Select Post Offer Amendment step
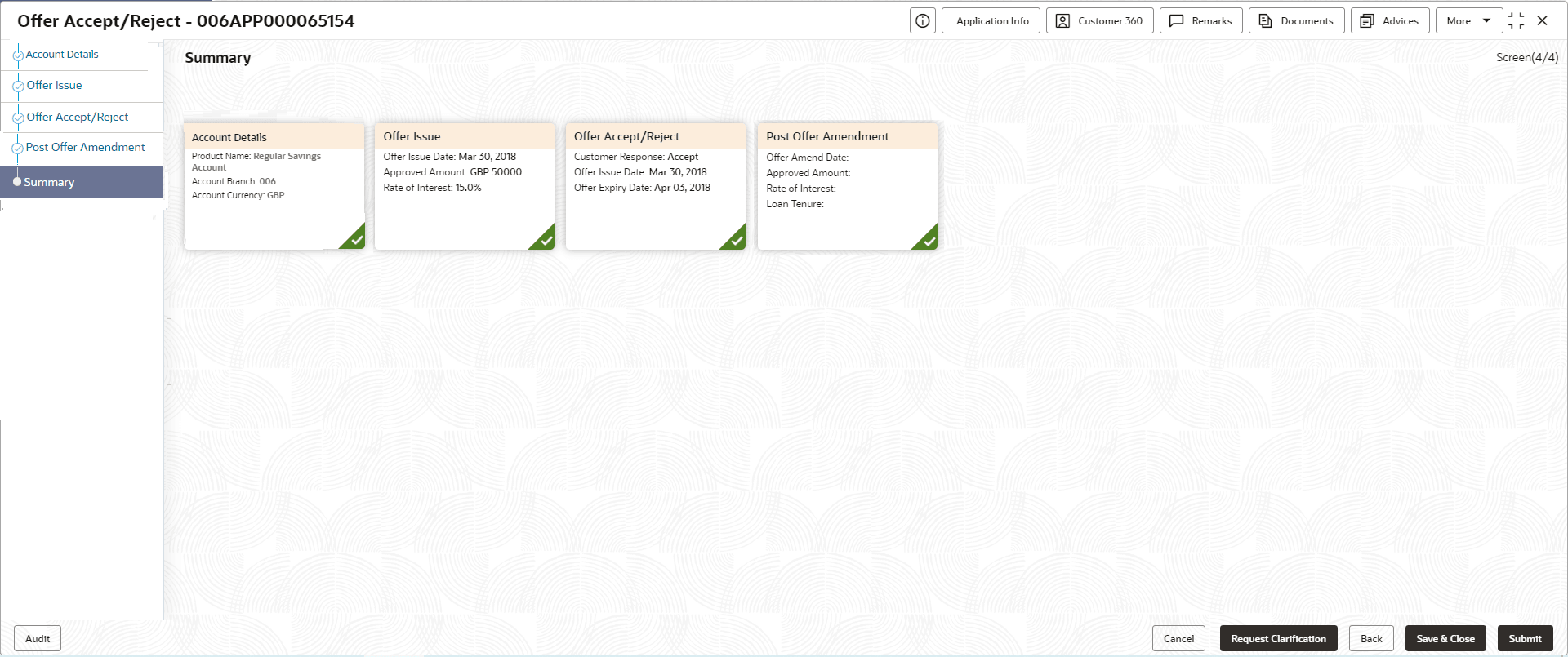The height and width of the screenshot is (657, 1568). [86, 147]
